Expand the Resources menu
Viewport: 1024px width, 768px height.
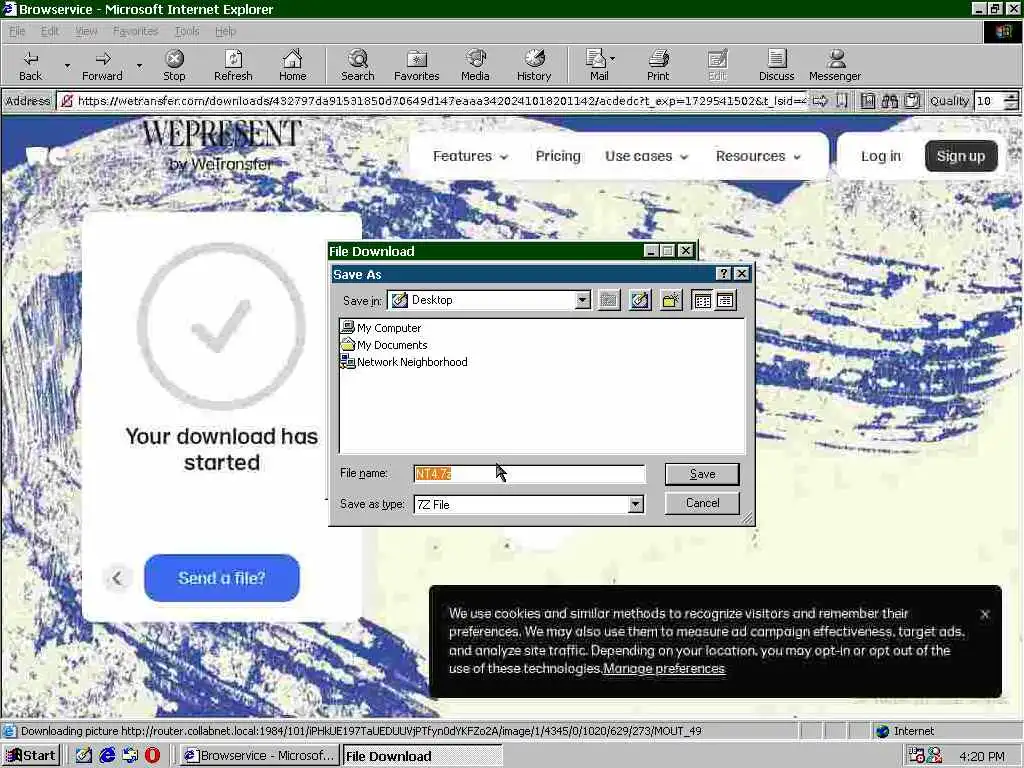coord(758,156)
